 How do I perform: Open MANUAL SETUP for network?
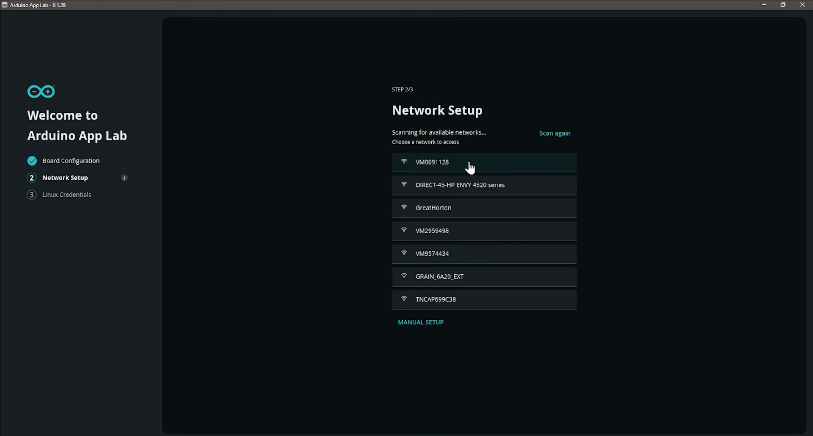pyautogui.click(x=420, y=322)
